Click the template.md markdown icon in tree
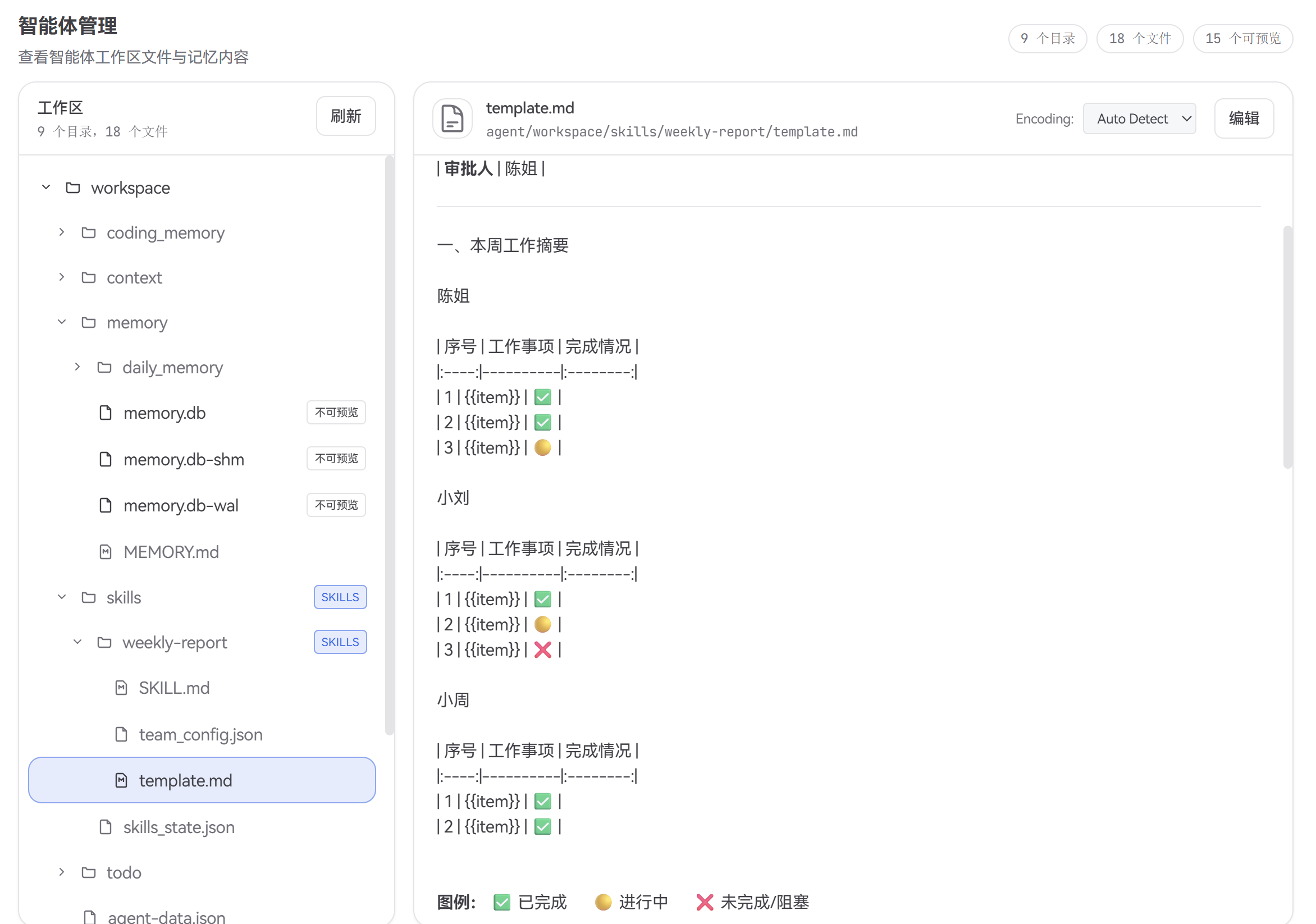The width and height of the screenshot is (1316, 924). [121, 780]
